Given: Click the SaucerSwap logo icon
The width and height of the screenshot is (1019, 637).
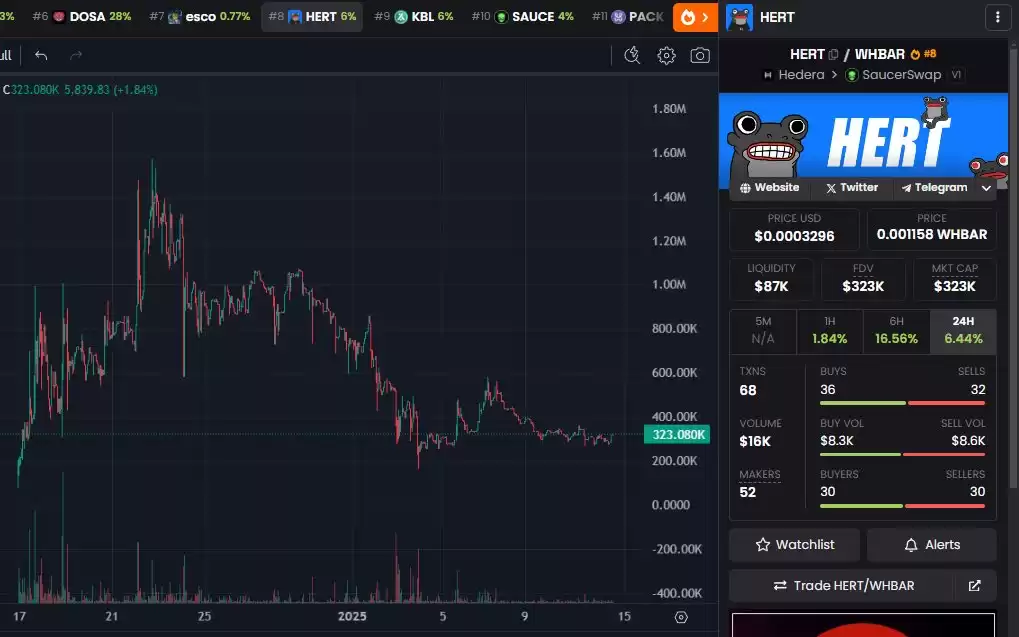Looking at the screenshot, I should click(851, 75).
